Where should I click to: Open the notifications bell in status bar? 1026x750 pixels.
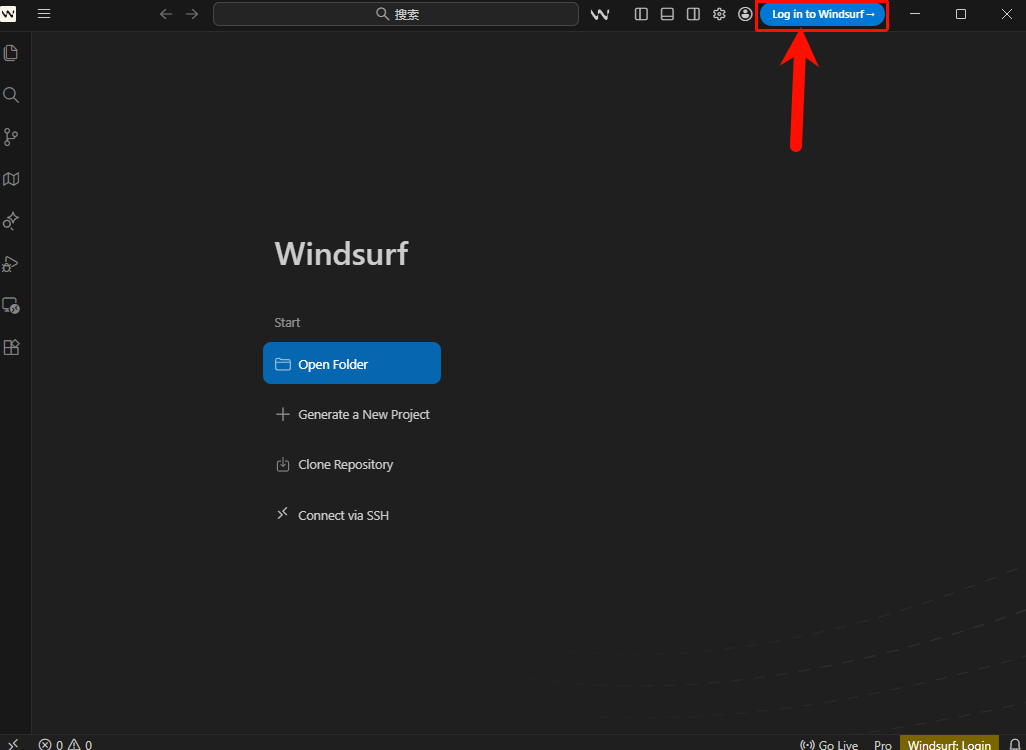pos(1014,744)
